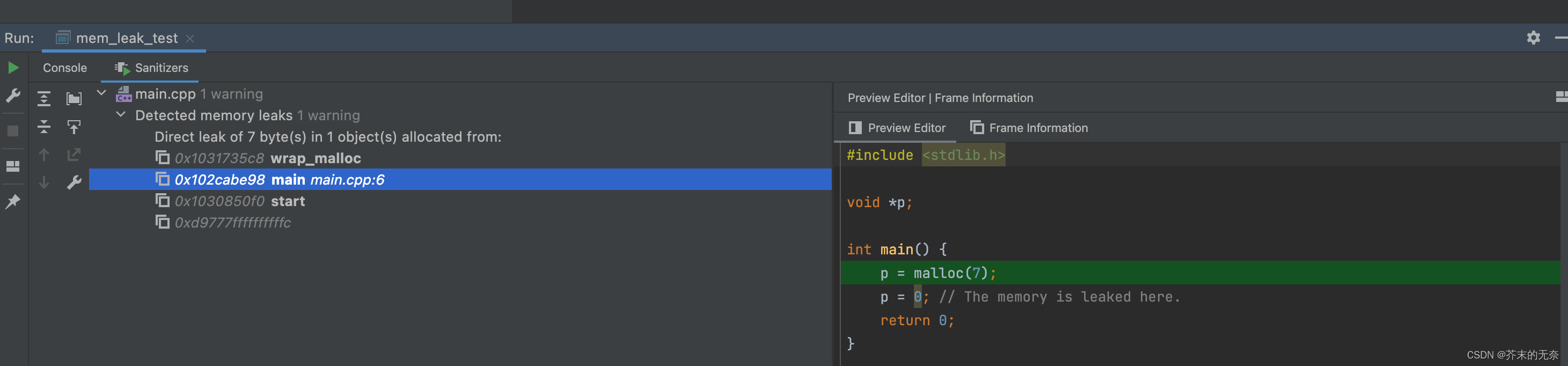Select the wrap_malloc stack frame
The image size is (1568, 366).
pyautogui.click(x=316, y=158)
